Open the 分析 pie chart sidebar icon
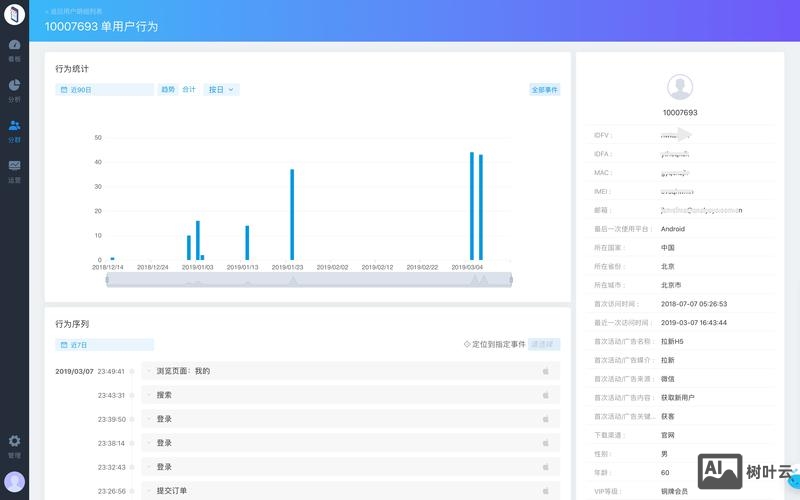The image size is (800, 500). point(14,89)
